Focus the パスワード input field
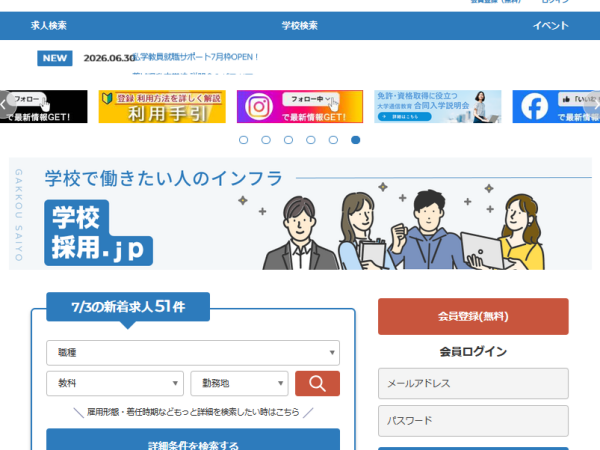600x450 pixels. [473, 421]
